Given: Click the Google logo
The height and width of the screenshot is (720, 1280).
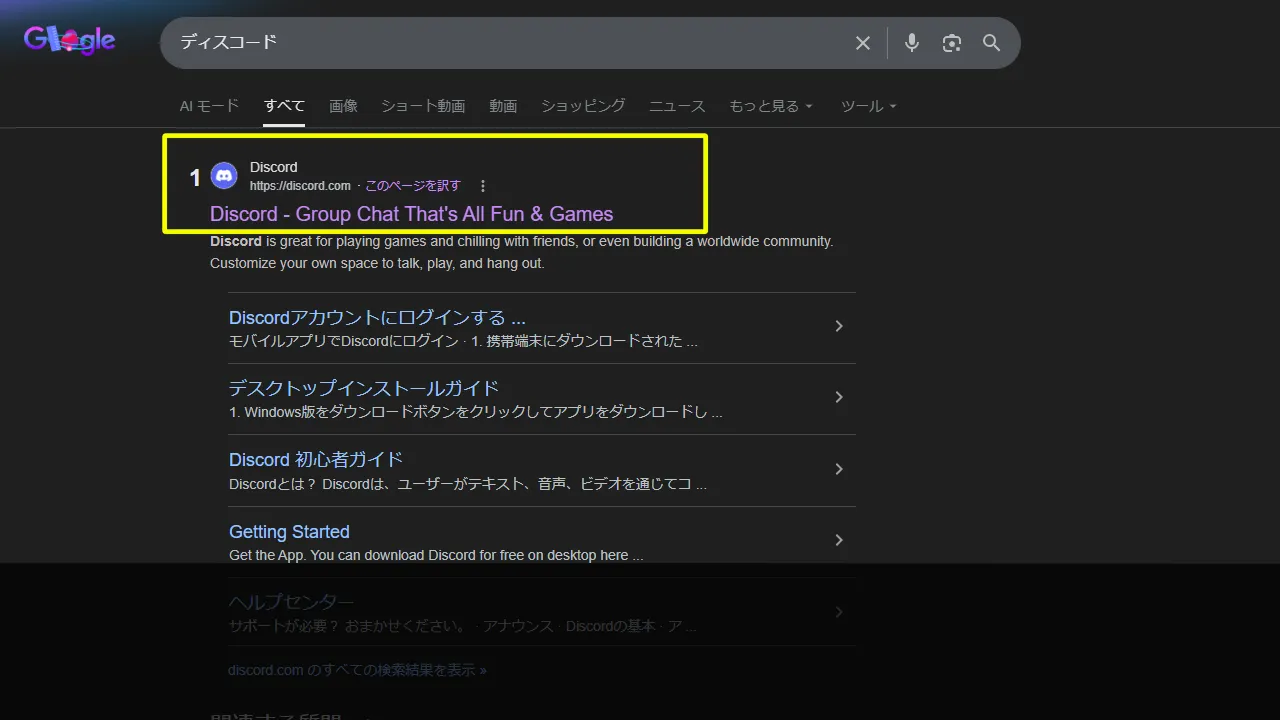Looking at the screenshot, I should [x=67, y=40].
